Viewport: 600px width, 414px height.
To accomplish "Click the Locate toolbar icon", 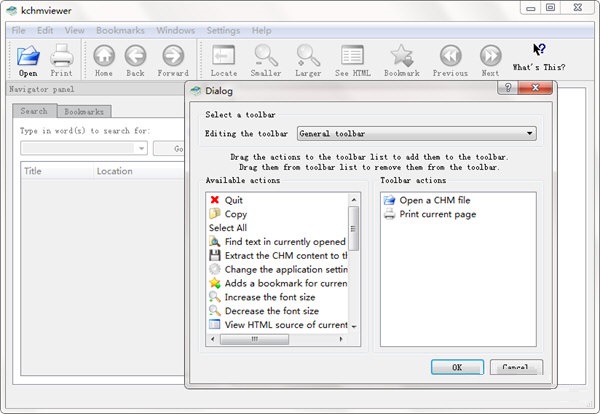I will coord(224,57).
